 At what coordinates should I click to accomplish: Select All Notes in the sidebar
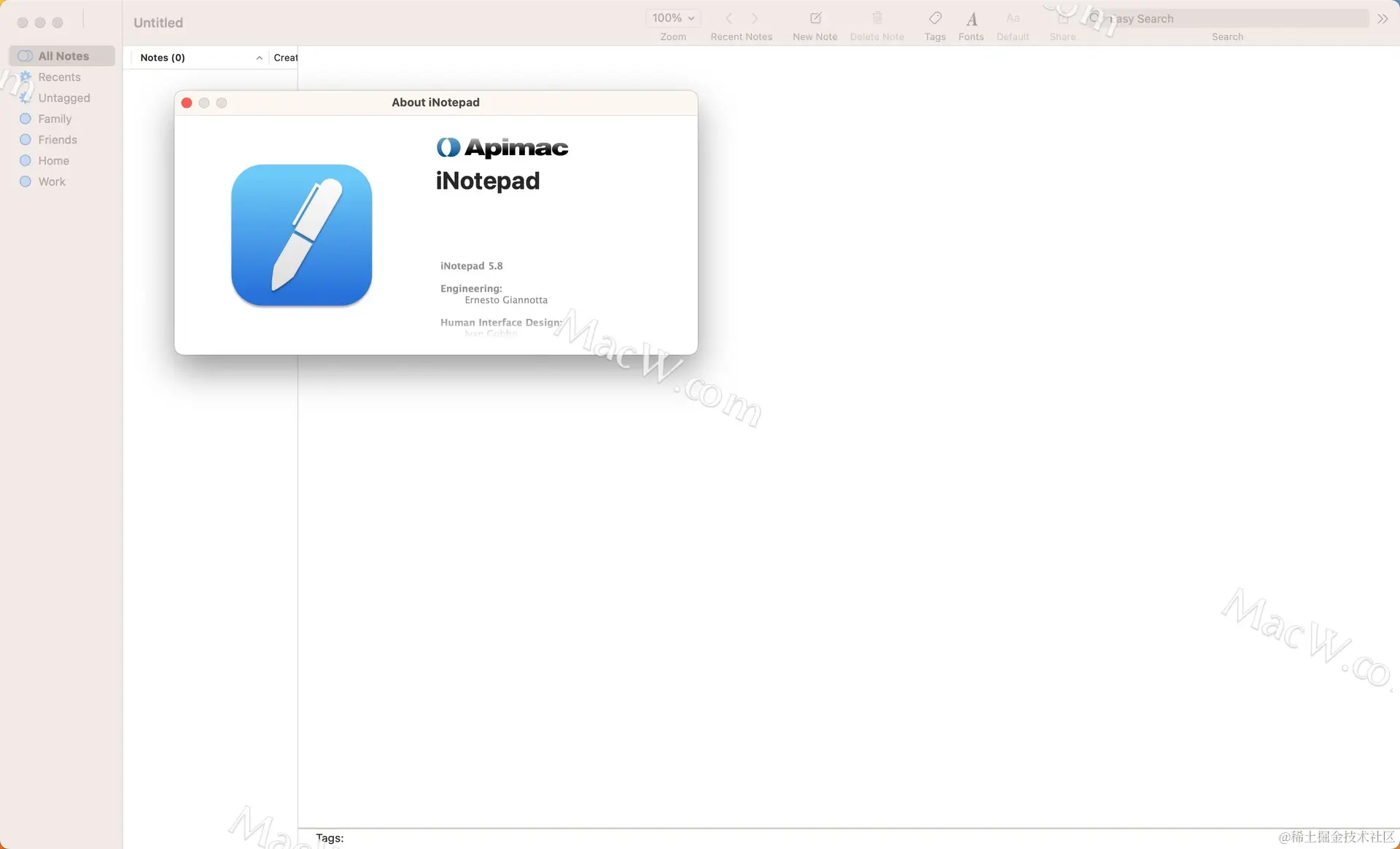(63, 56)
